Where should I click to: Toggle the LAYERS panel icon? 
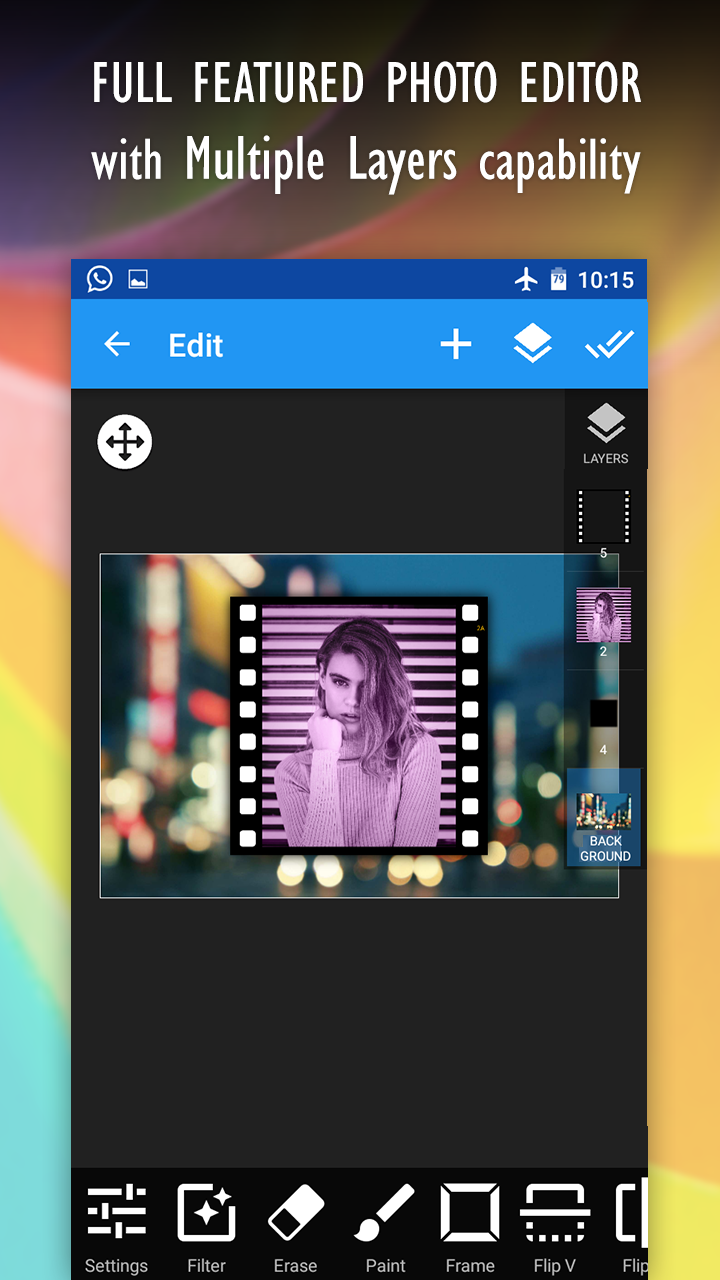pos(606,434)
